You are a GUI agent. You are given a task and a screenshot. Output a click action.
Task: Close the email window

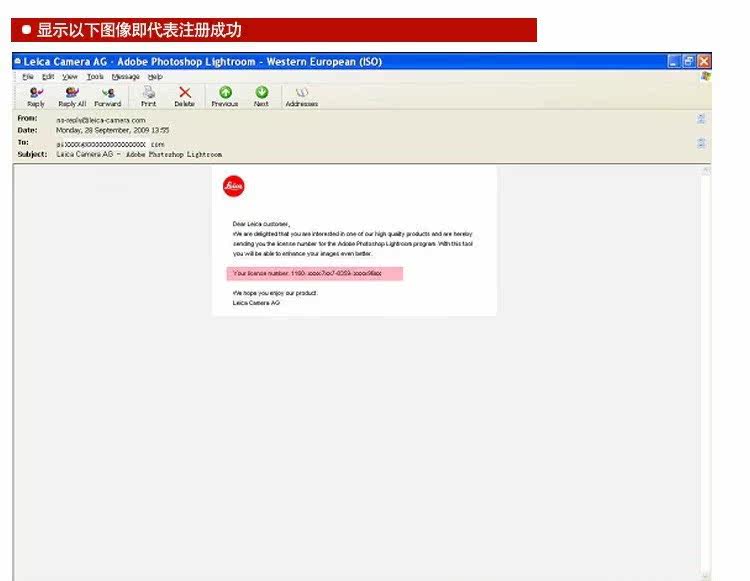tap(704, 61)
